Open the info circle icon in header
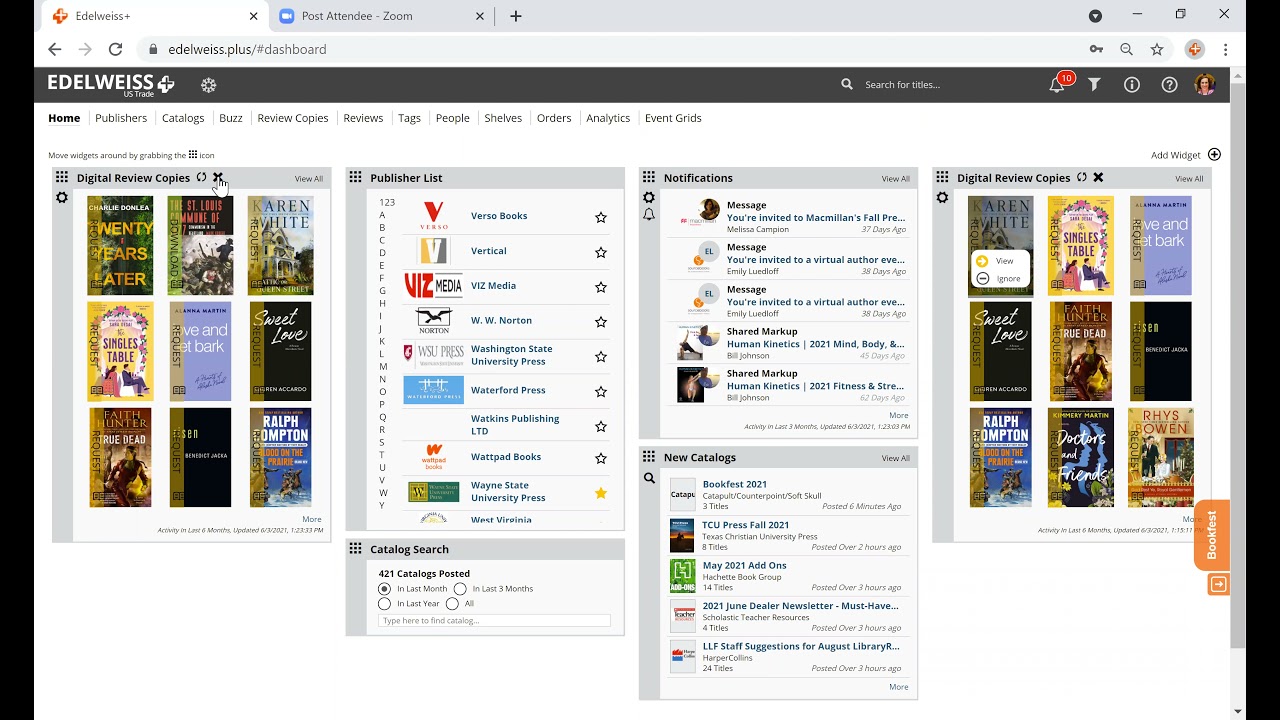The image size is (1280, 720). (1132, 85)
